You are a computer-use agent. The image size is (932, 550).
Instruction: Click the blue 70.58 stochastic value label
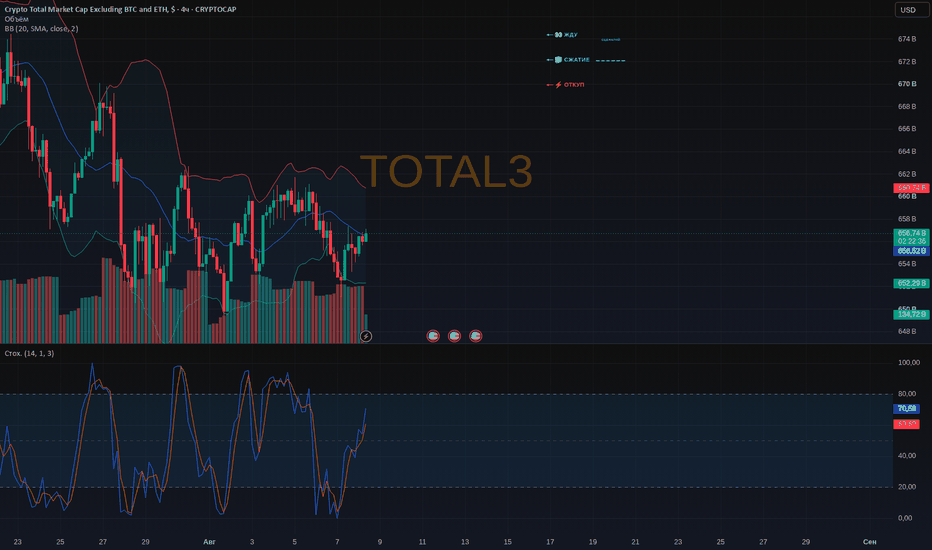[x=906, y=408]
